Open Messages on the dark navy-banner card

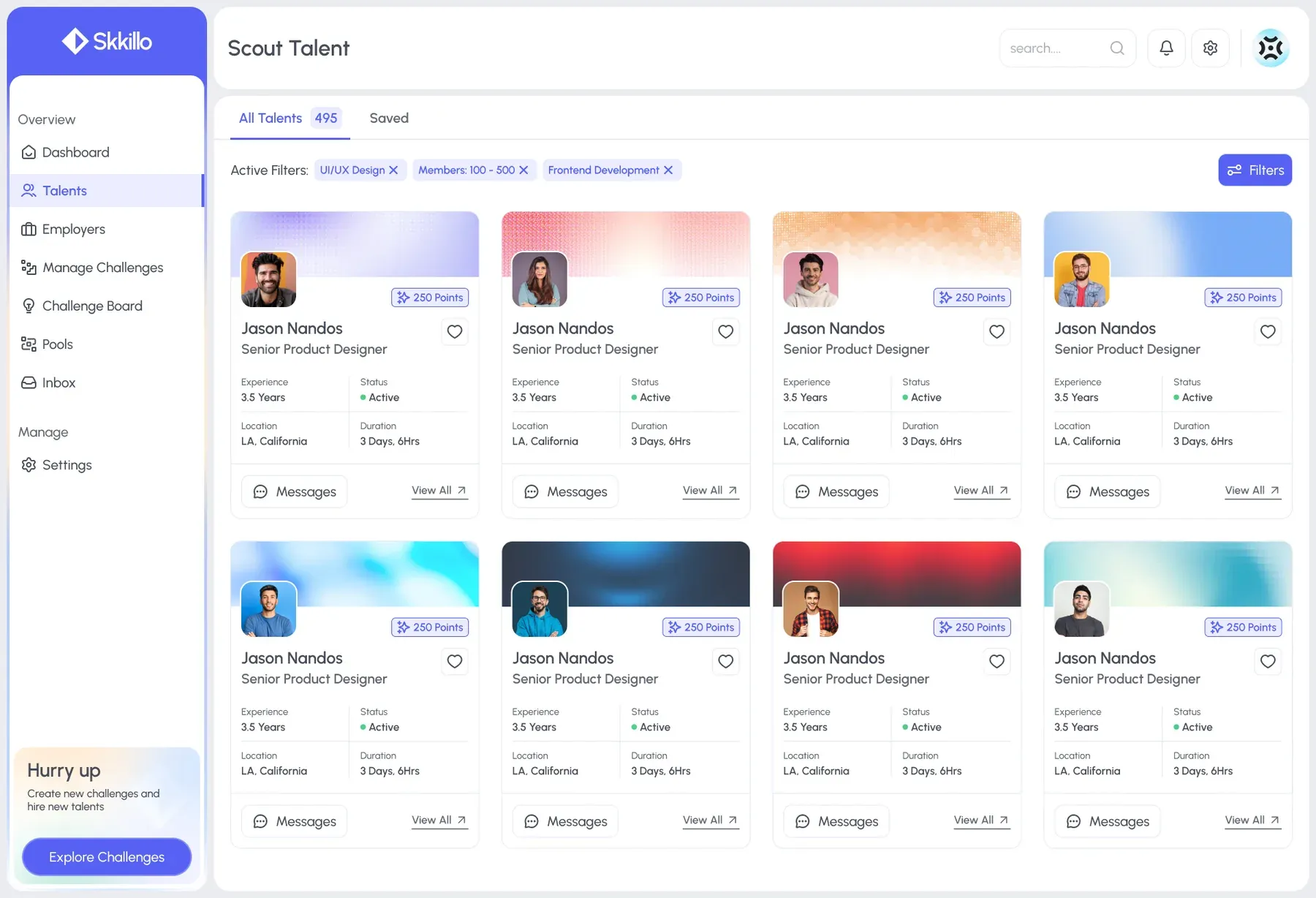[x=565, y=821]
